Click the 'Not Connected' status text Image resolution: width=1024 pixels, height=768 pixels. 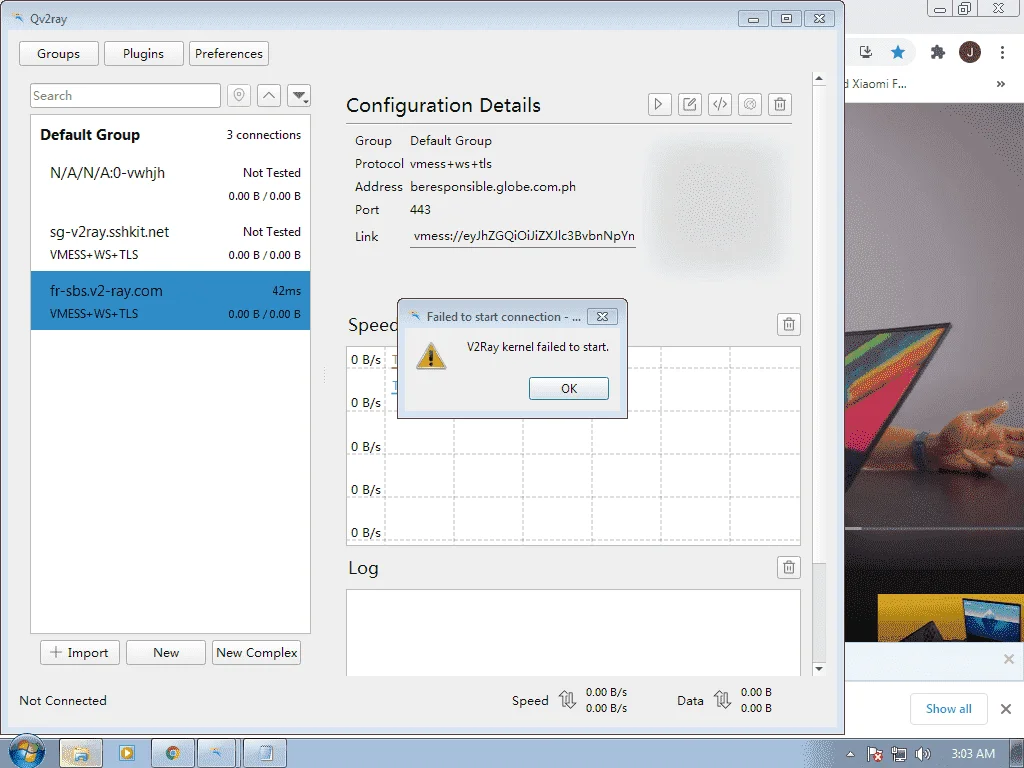click(x=63, y=701)
